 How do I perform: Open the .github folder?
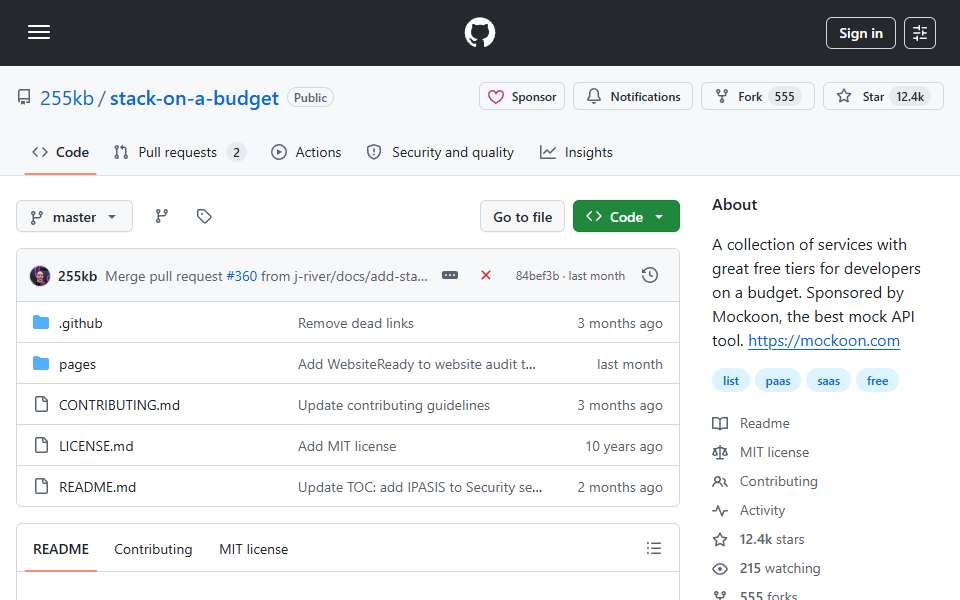(80, 323)
